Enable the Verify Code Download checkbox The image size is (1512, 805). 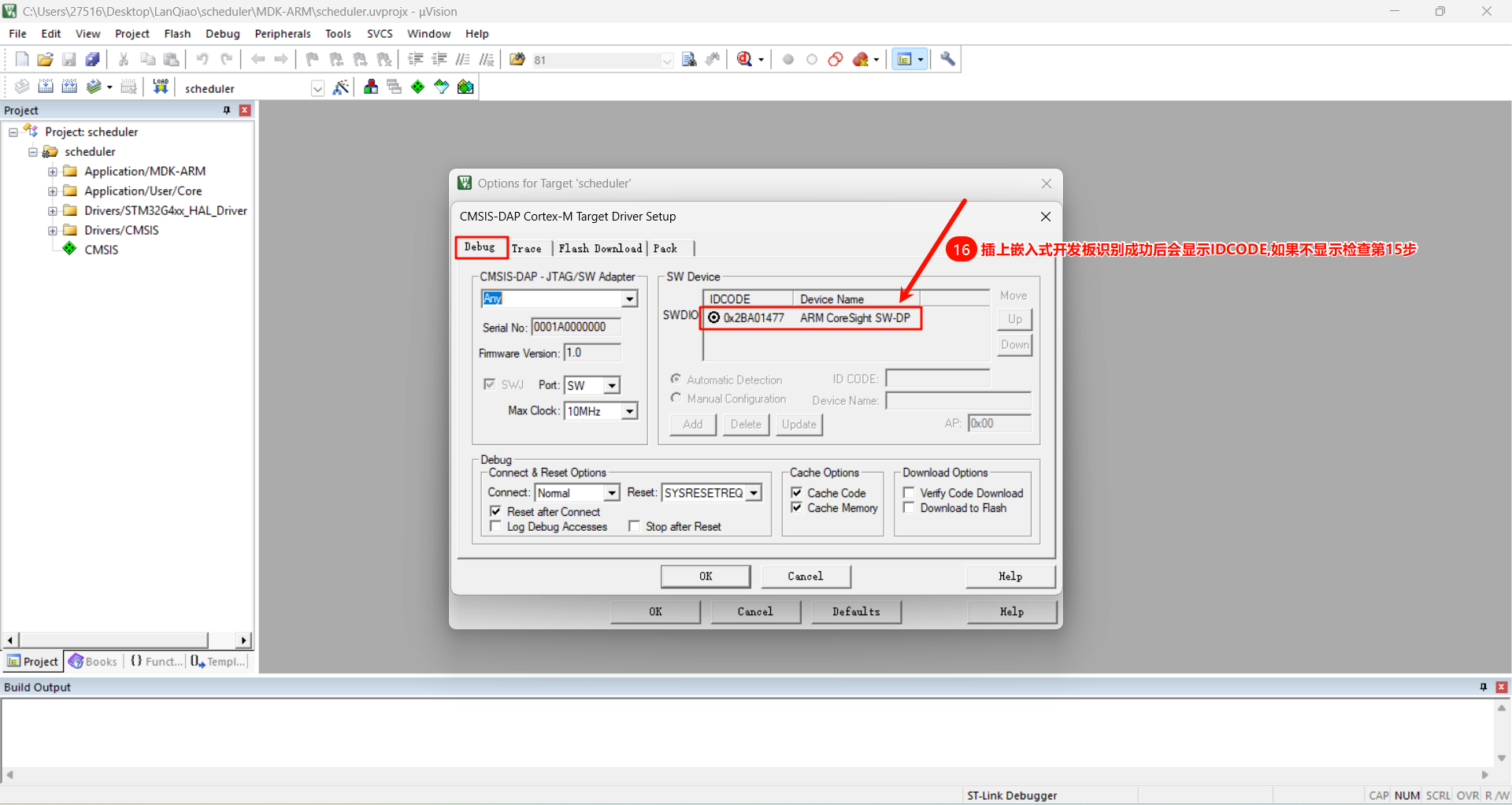point(909,493)
